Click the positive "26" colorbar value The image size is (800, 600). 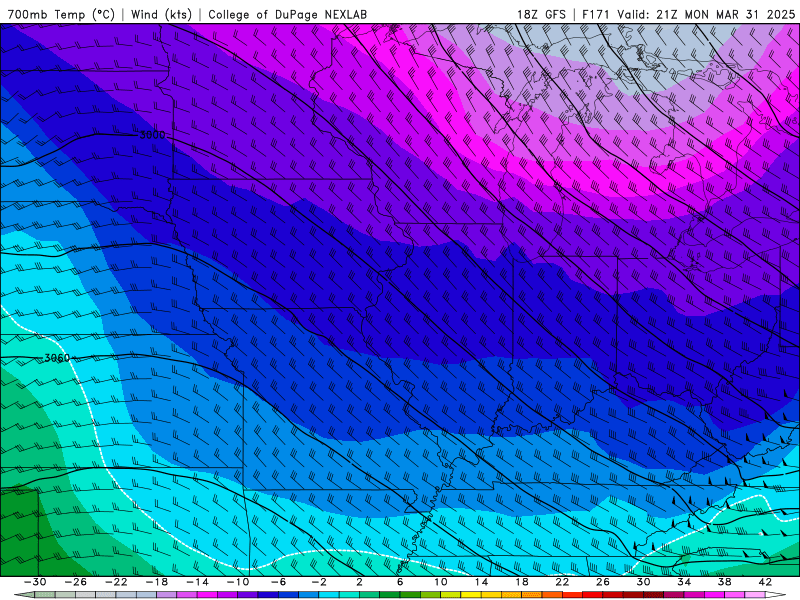click(x=603, y=582)
